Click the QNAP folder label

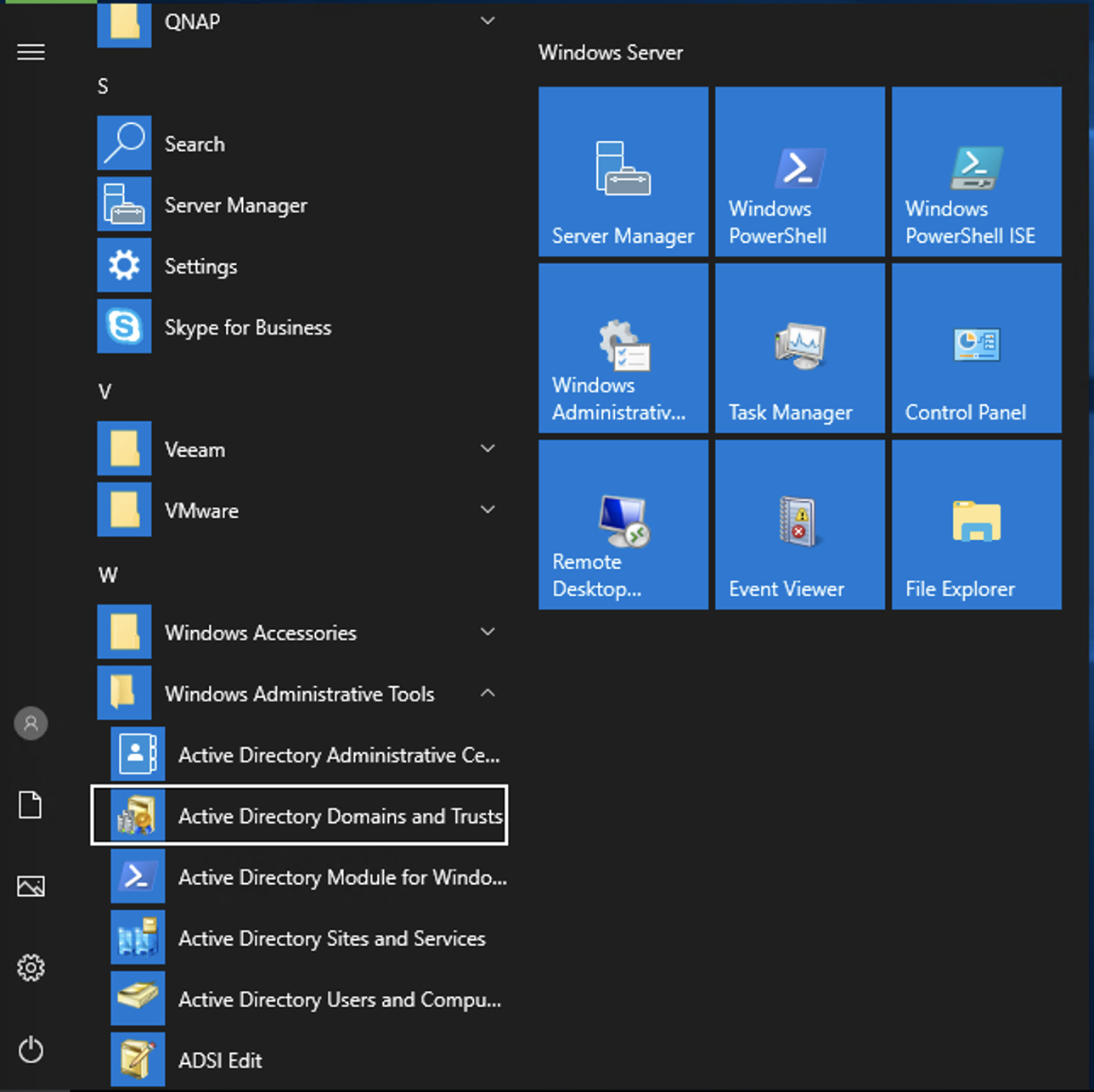193,21
